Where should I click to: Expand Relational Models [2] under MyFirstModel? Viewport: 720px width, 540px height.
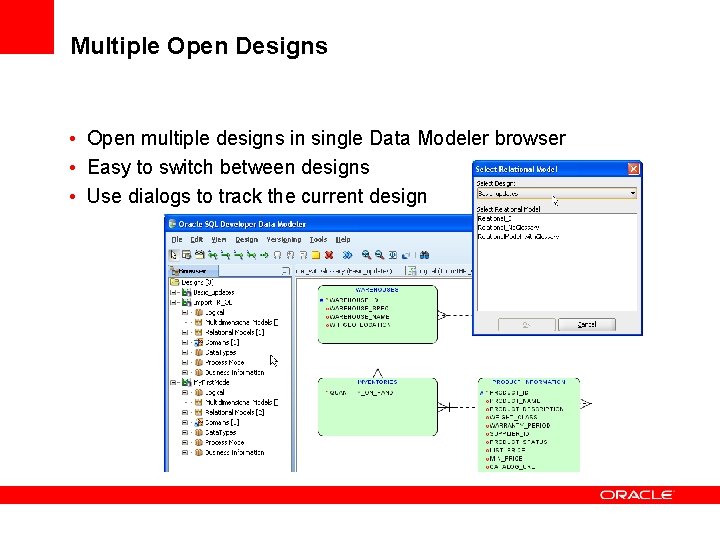point(185,412)
